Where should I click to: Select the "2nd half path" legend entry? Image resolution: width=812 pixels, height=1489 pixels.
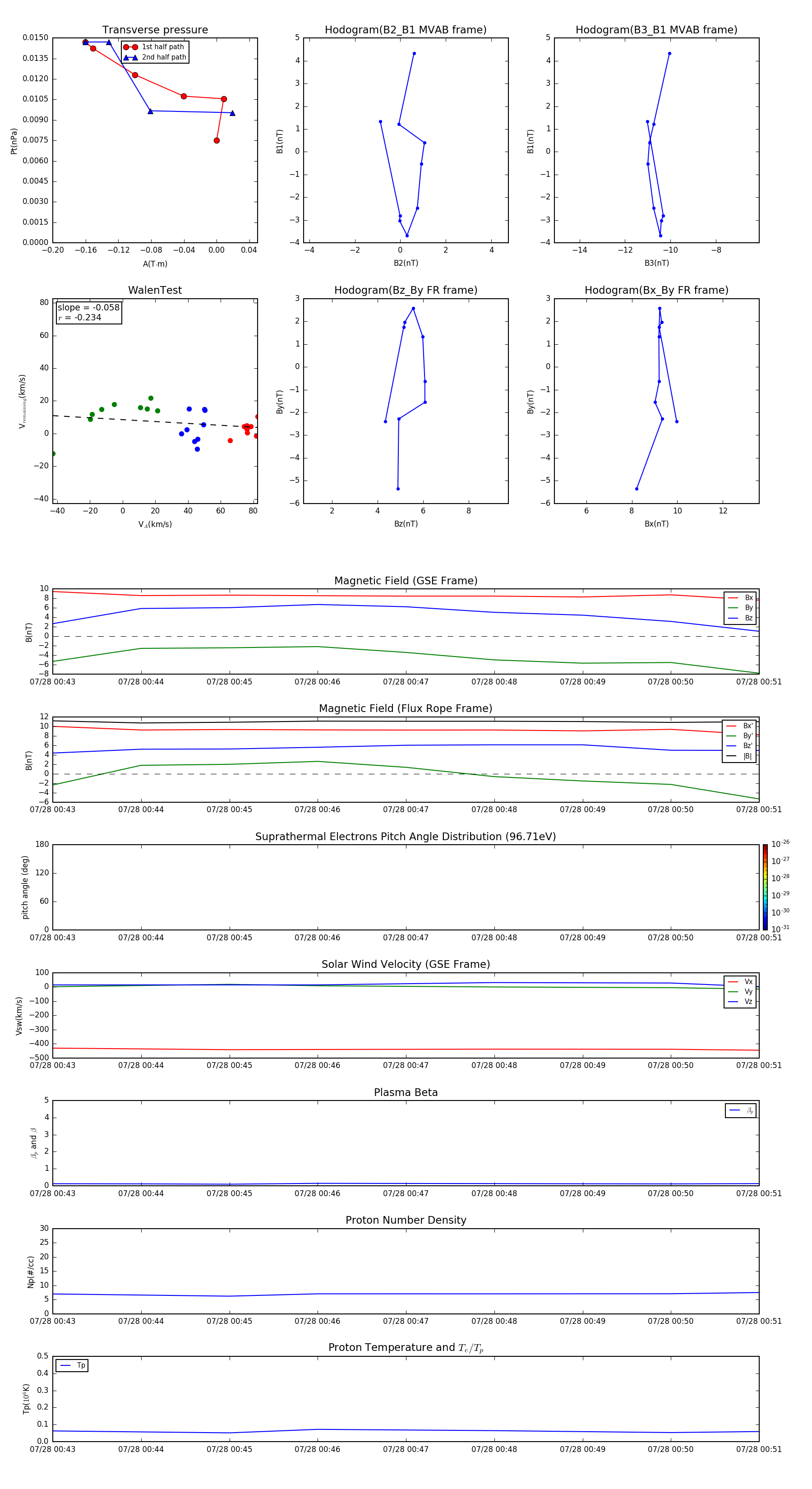(156, 57)
